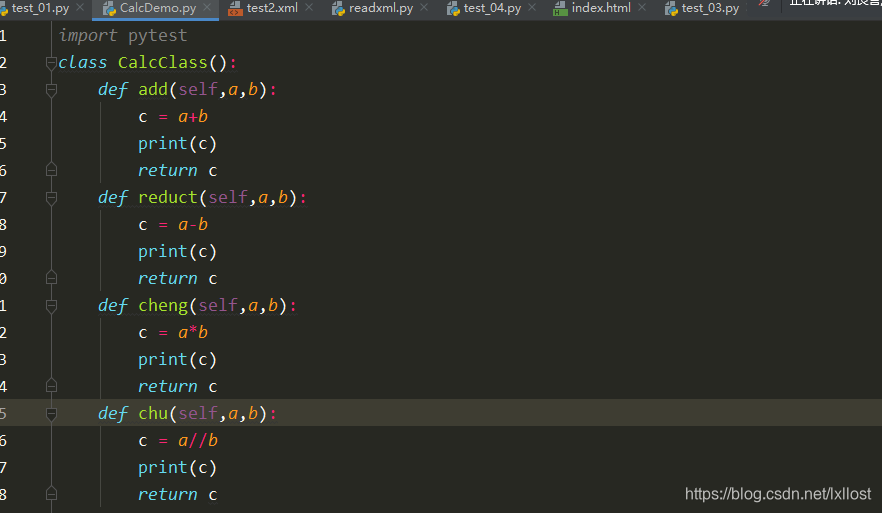
Task: Click the 'import pytest' line
Action: [123, 35]
